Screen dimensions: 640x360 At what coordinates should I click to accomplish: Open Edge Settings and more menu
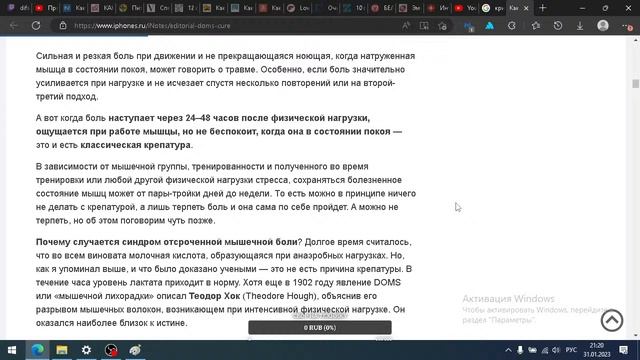(627, 26)
